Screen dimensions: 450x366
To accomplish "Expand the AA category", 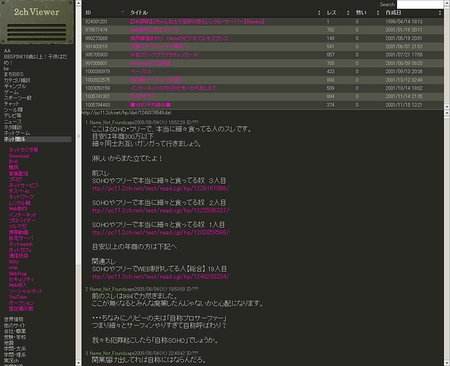I will [7, 51].
